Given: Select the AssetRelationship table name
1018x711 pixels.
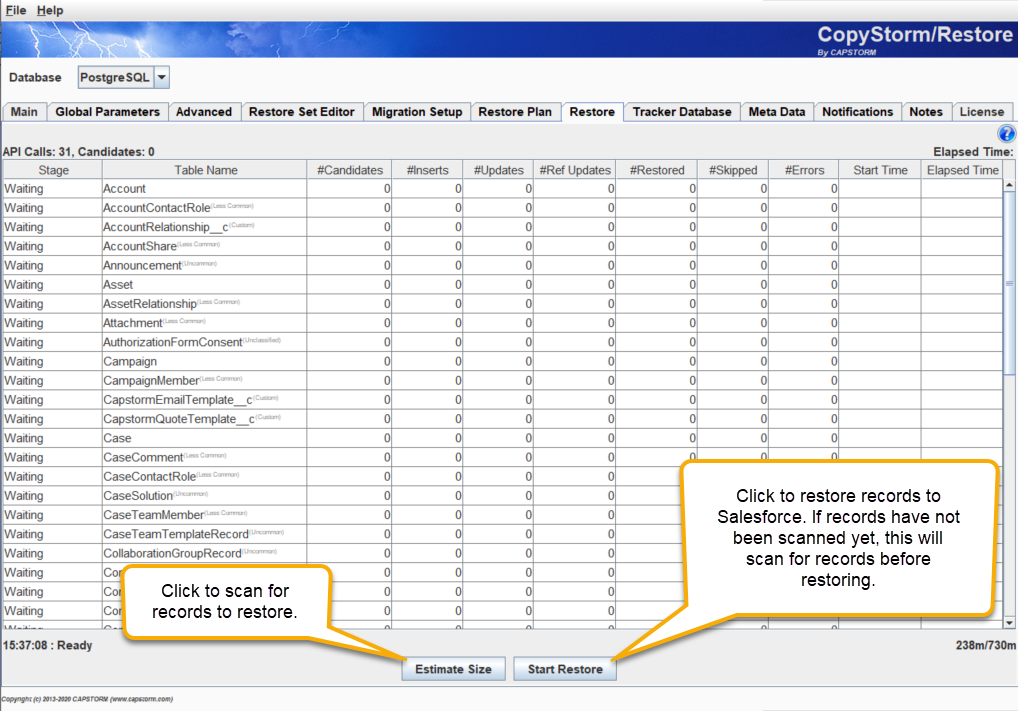Looking at the screenshot, I should point(149,304).
